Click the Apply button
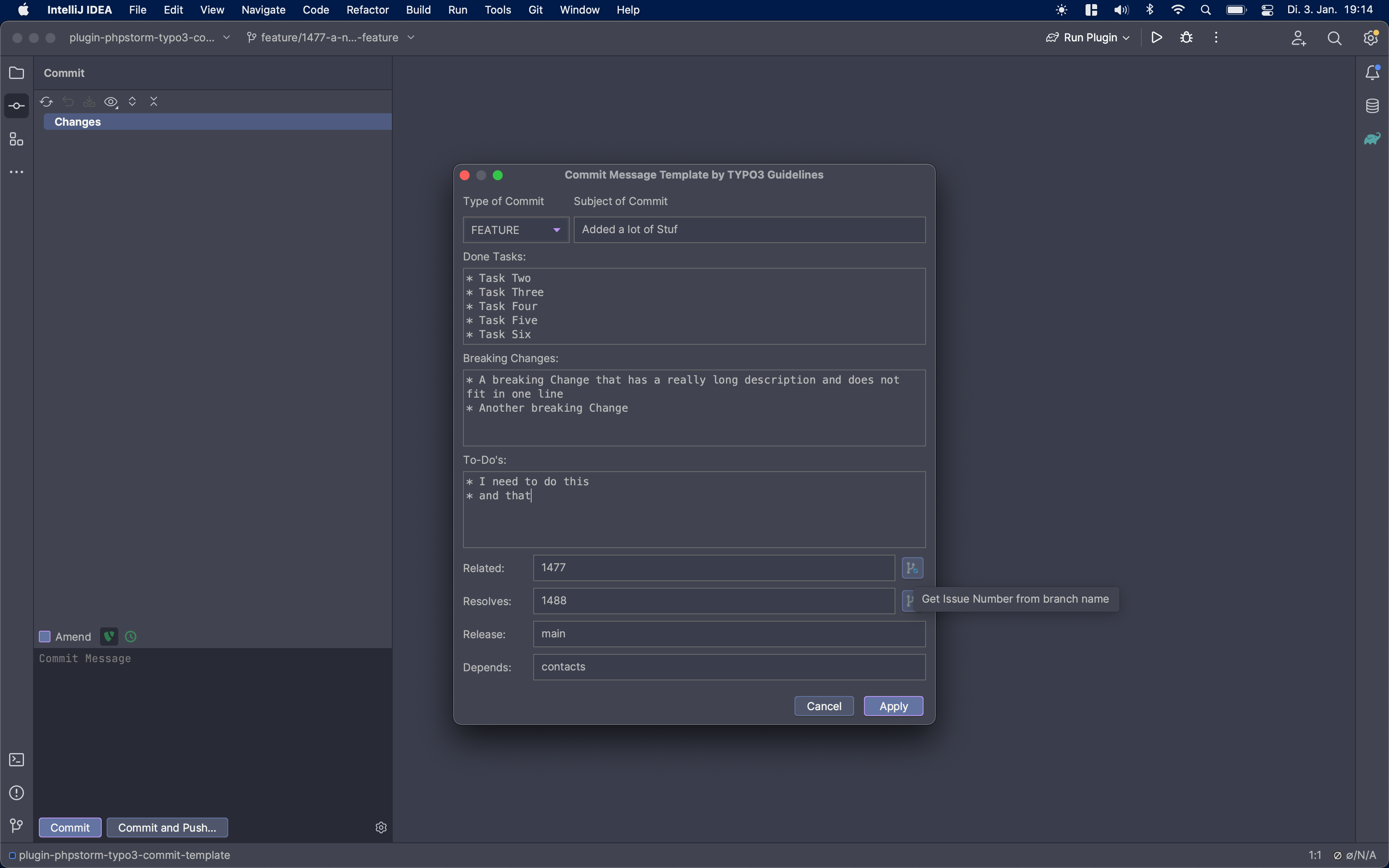The height and width of the screenshot is (868, 1389). [x=893, y=706]
